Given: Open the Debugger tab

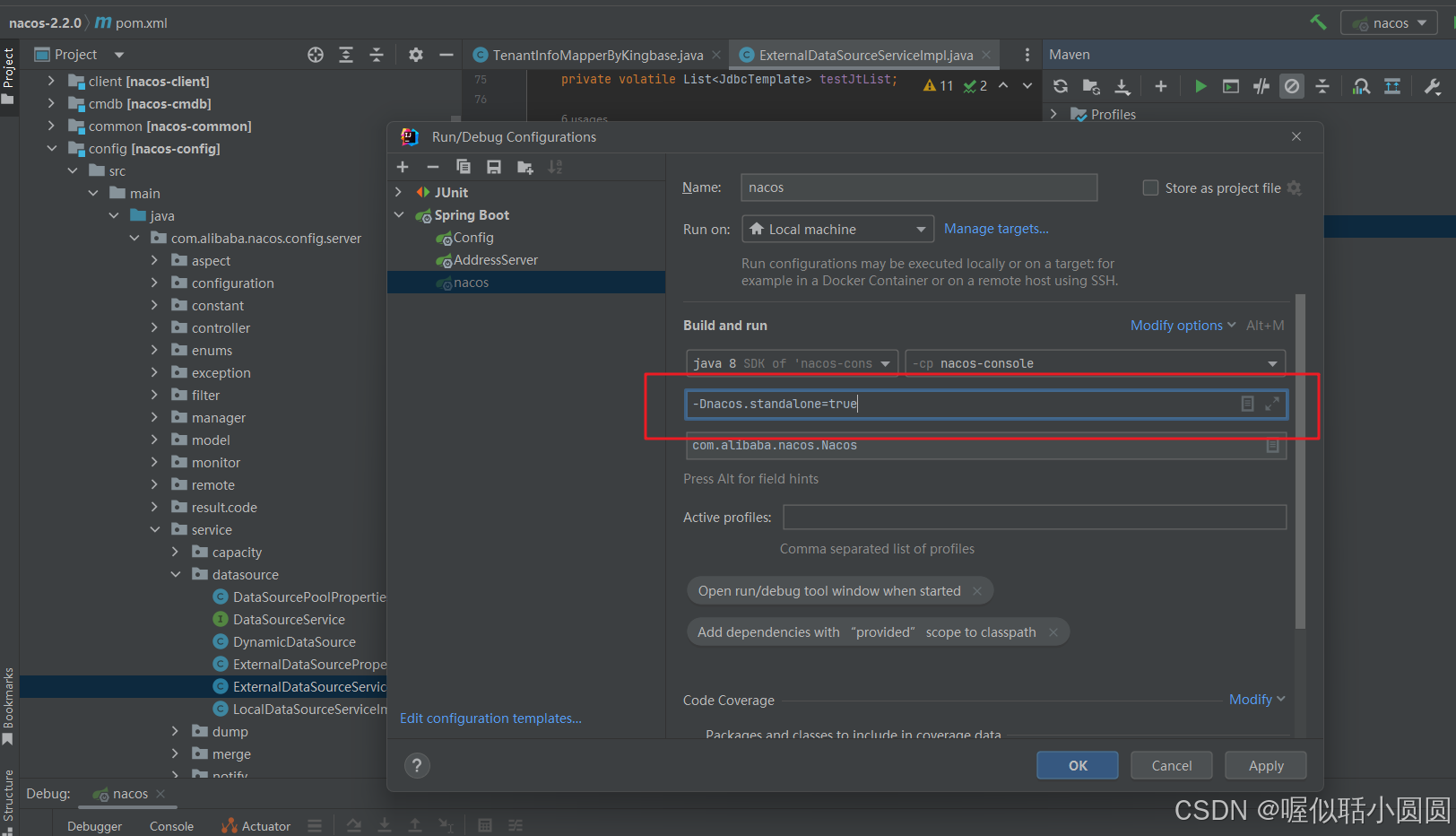Looking at the screenshot, I should click(94, 826).
